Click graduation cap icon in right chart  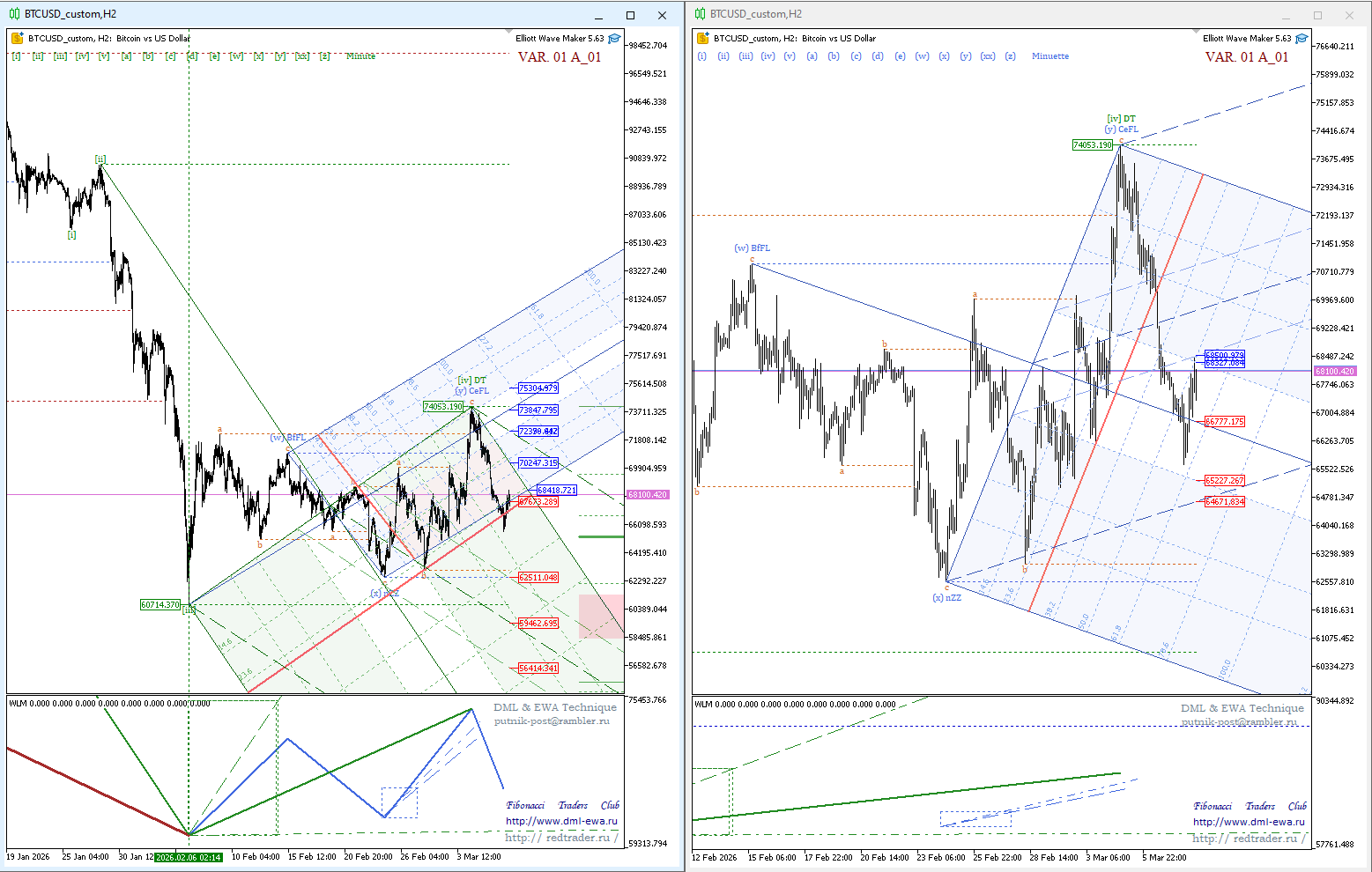(1302, 39)
